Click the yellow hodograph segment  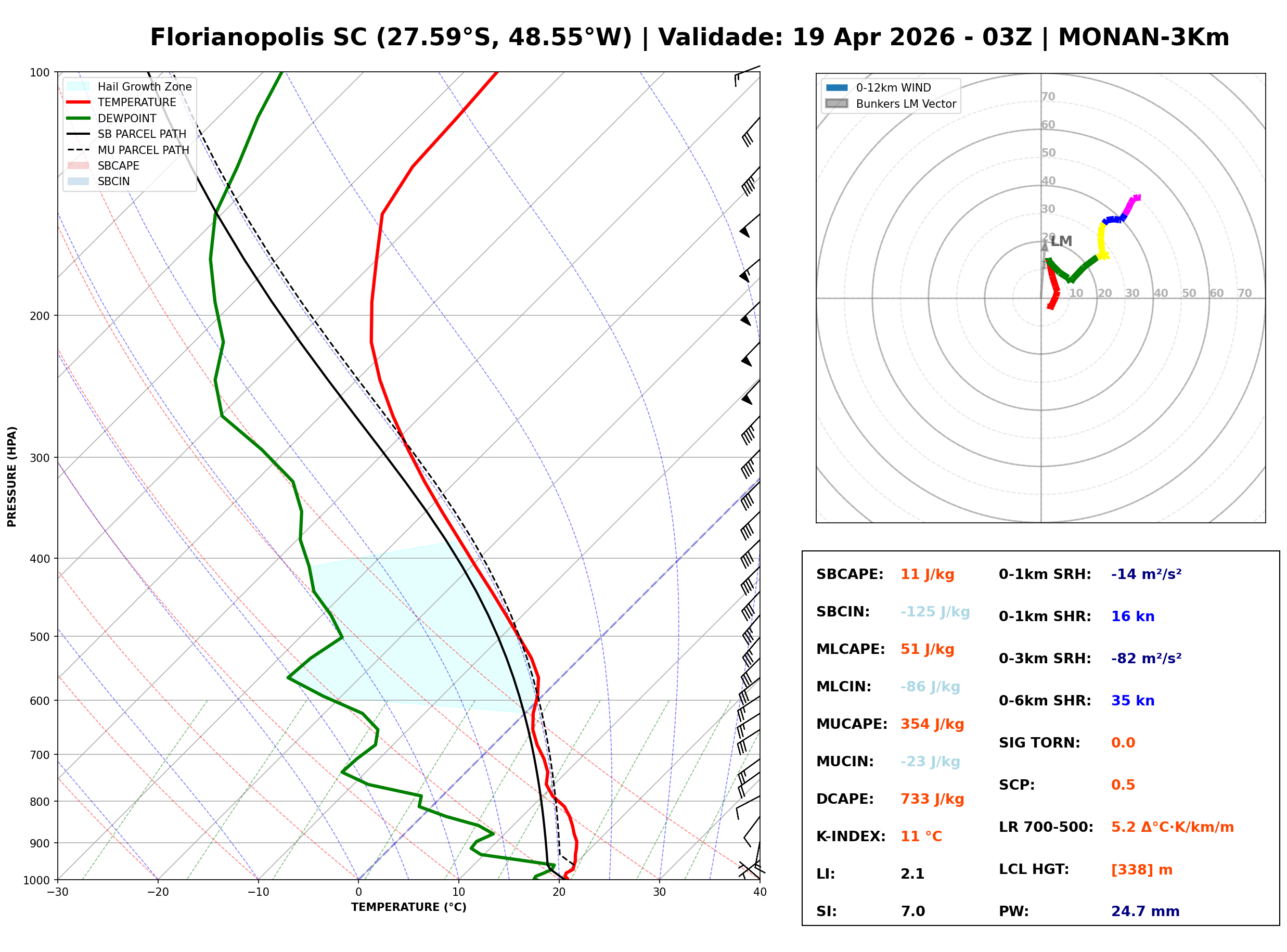tap(1101, 241)
